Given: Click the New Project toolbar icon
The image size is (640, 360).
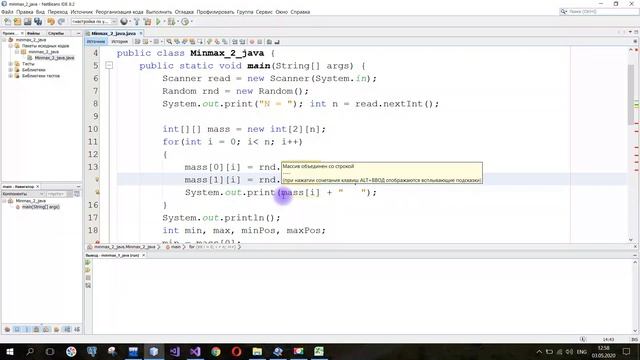Looking at the screenshot, I should click(x=18, y=22).
